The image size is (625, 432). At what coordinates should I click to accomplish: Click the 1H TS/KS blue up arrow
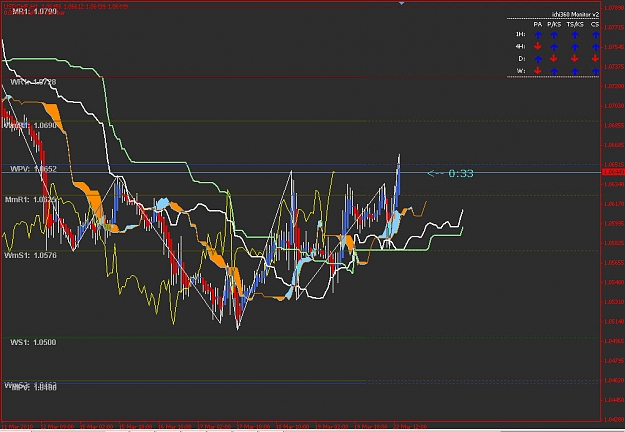point(575,35)
